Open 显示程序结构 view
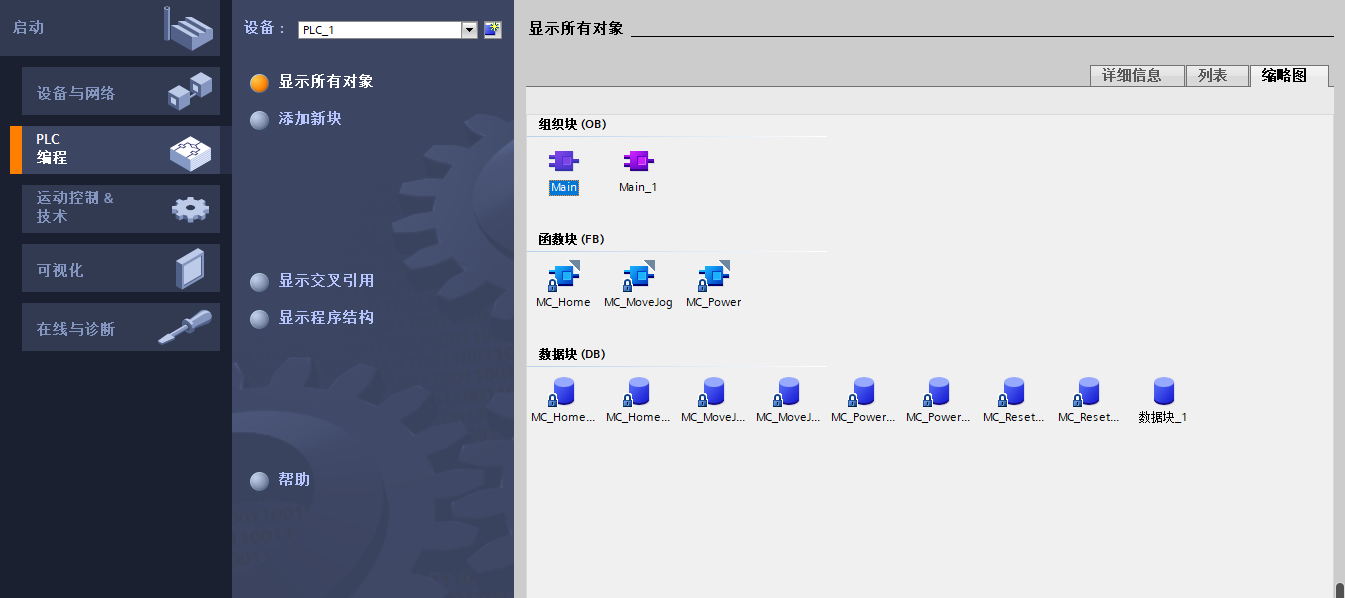The height and width of the screenshot is (598, 1345). tap(325, 318)
